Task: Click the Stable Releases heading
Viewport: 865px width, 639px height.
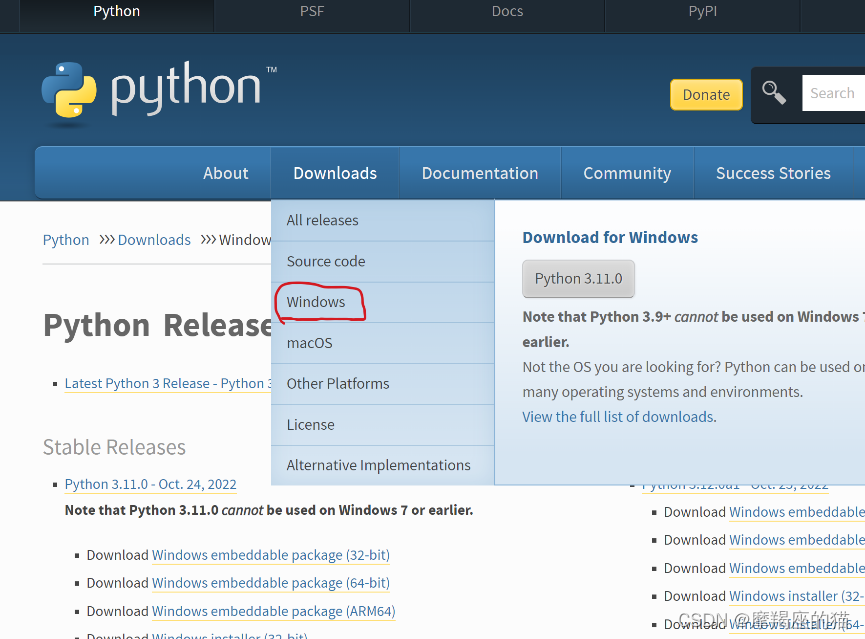Action: pos(114,447)
